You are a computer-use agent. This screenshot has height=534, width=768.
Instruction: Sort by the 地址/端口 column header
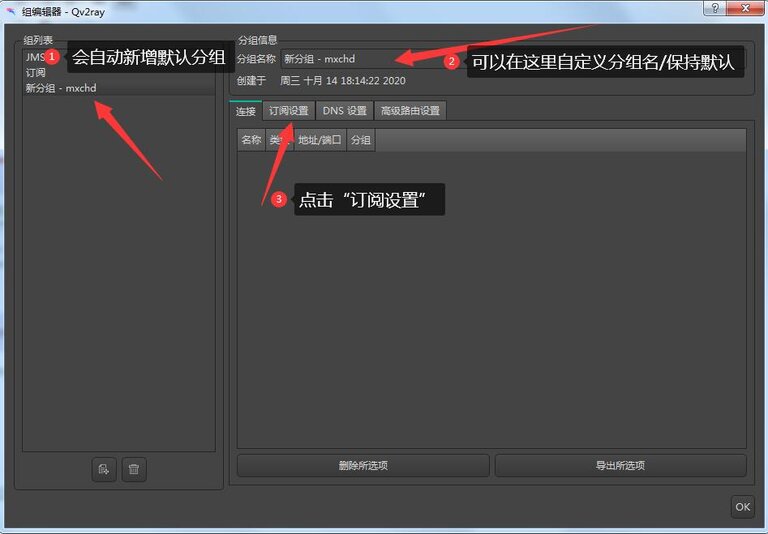[319, 140]
